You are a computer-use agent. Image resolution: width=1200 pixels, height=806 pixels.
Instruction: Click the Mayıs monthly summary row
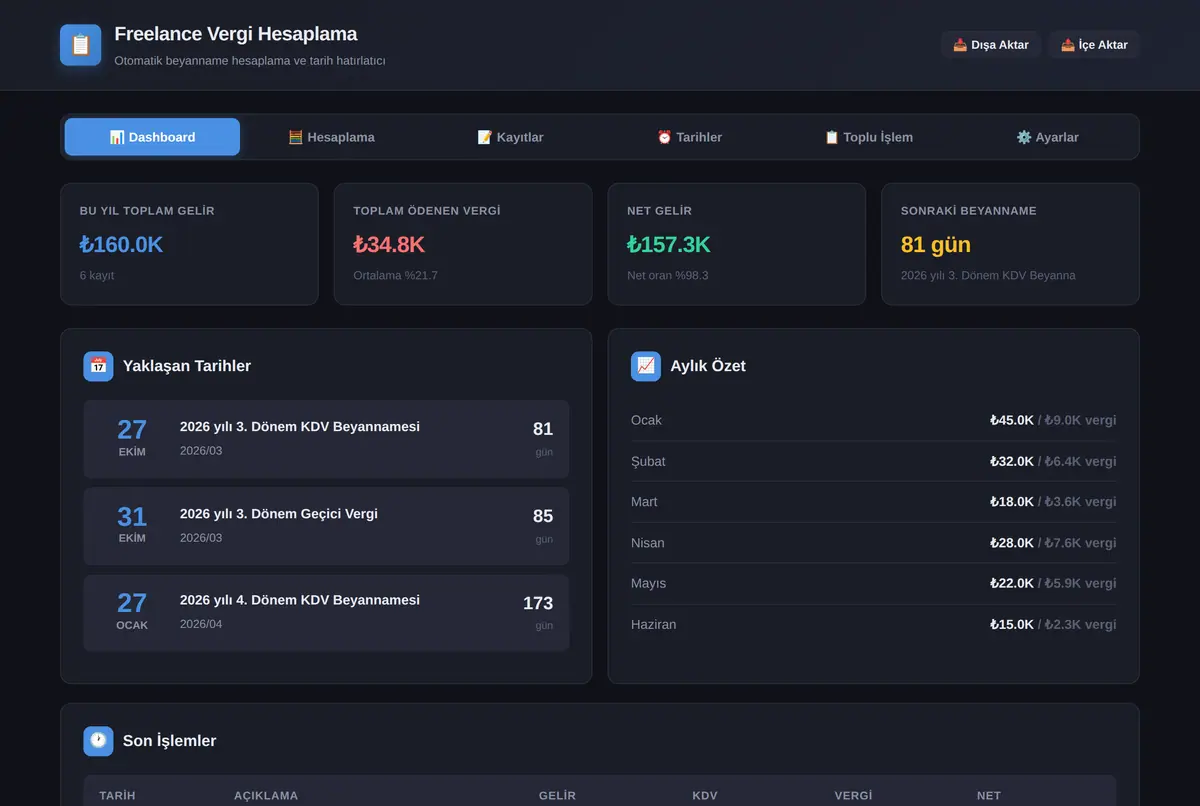[x=874, y=583]
